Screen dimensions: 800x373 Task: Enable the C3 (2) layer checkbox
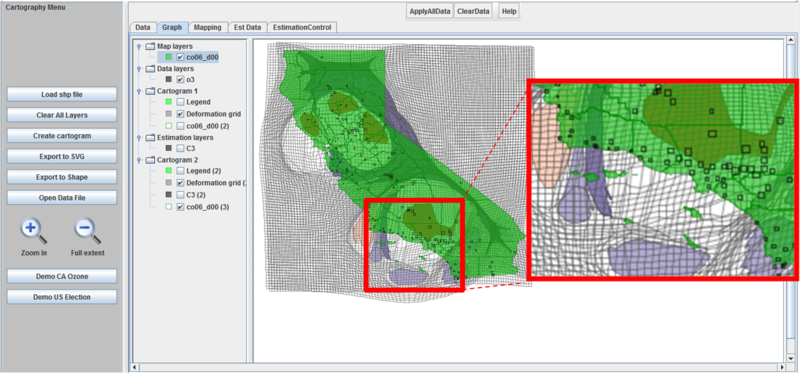coord(180,195)
